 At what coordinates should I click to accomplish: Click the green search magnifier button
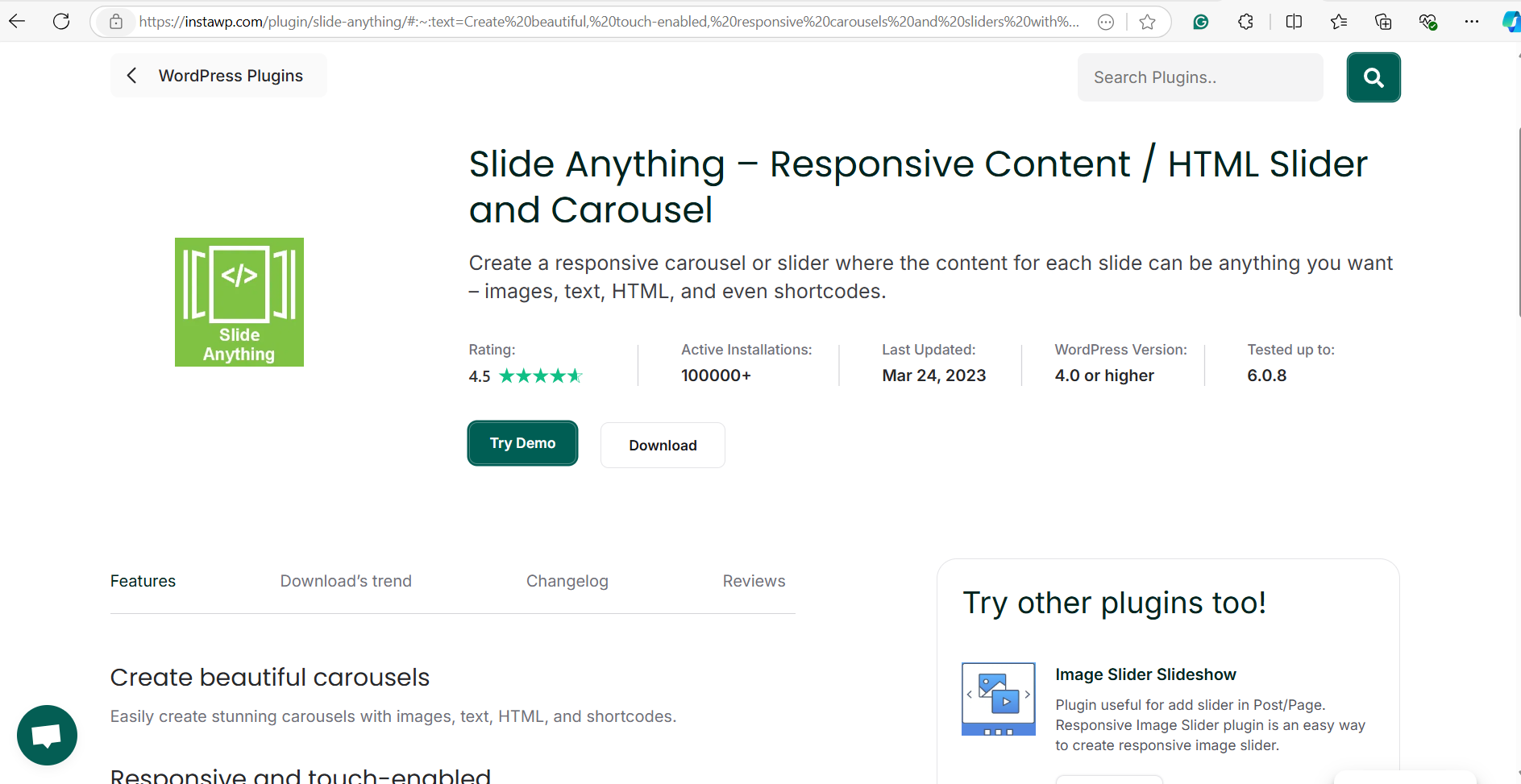click(x=1373, y=77)
